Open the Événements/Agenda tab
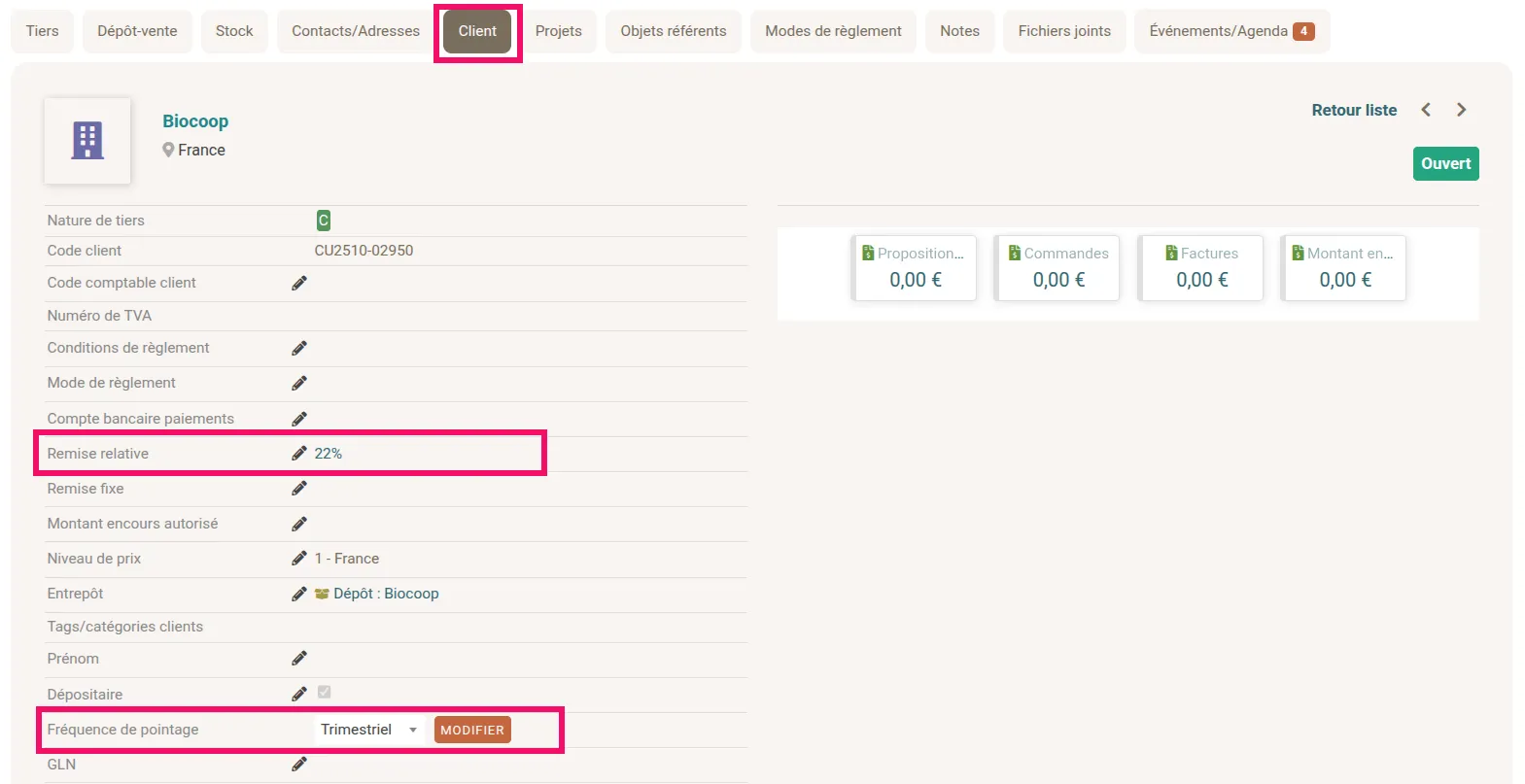1525x784 pixels. point(1230,31)
